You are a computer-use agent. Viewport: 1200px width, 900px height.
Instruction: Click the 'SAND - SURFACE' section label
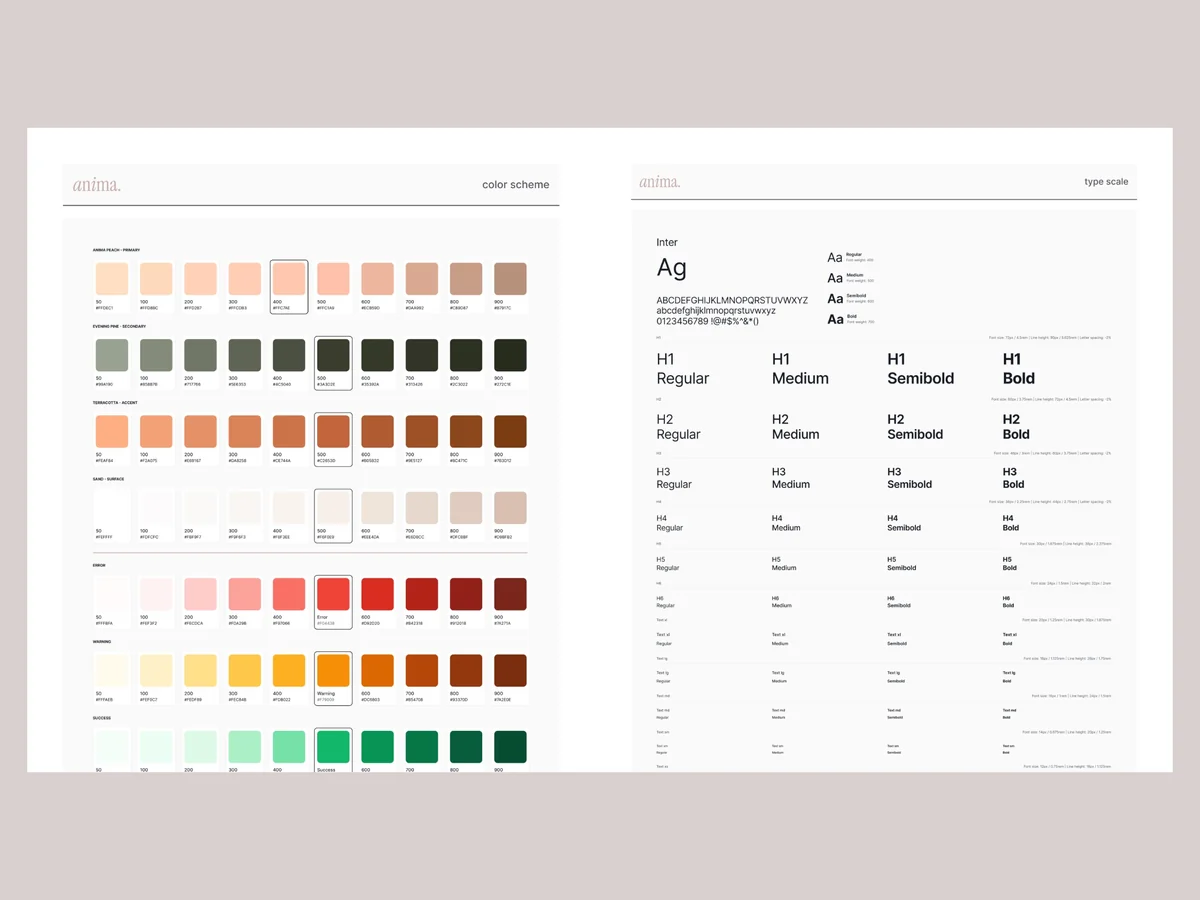point(108,479)
